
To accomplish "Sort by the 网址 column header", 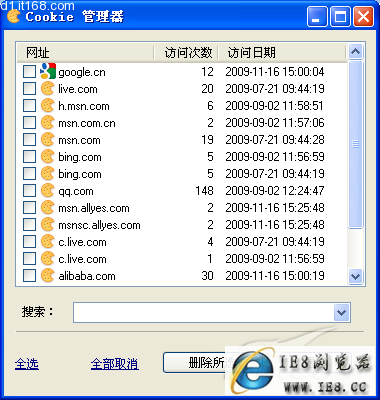I will click(85, 52).
